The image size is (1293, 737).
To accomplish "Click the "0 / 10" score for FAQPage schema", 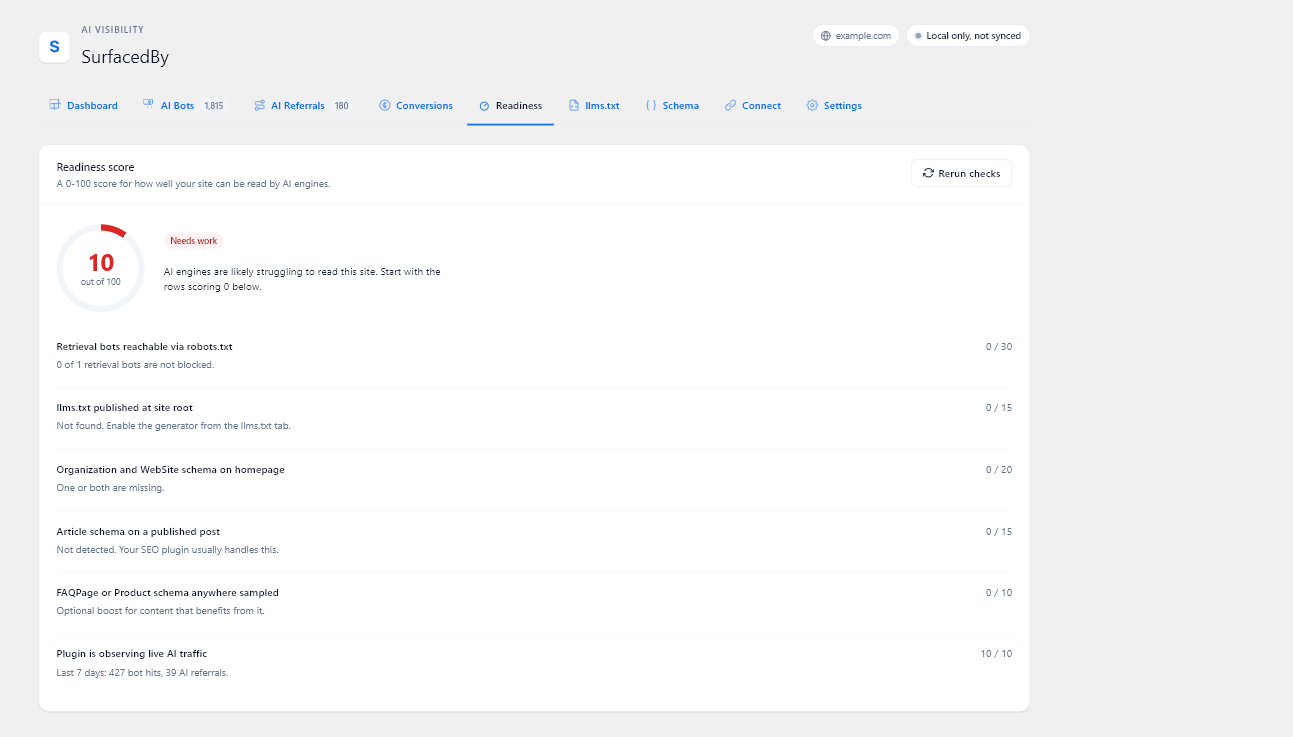I will (999, 593).
